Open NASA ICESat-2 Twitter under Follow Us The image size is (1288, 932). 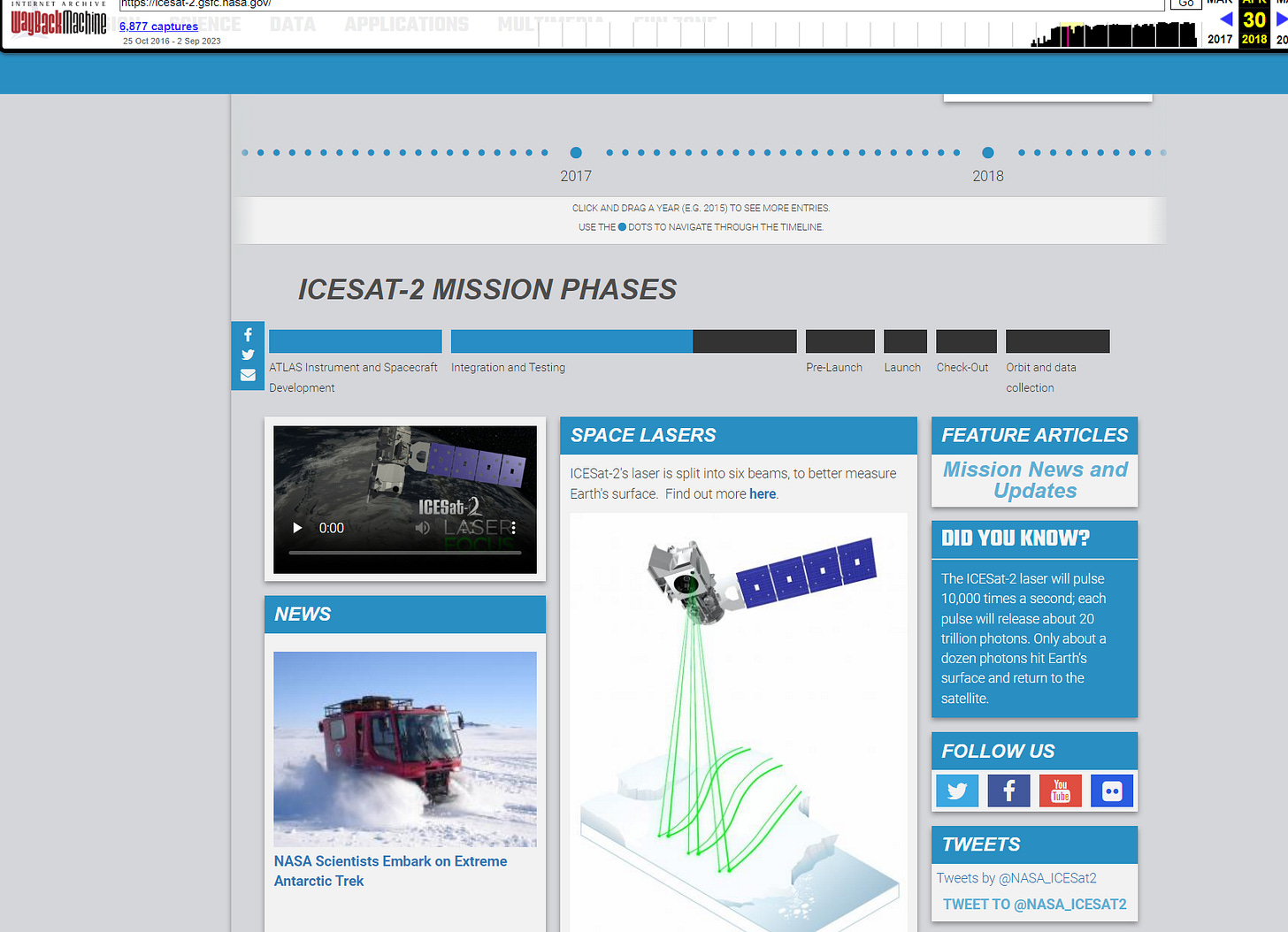click(957, 791)
